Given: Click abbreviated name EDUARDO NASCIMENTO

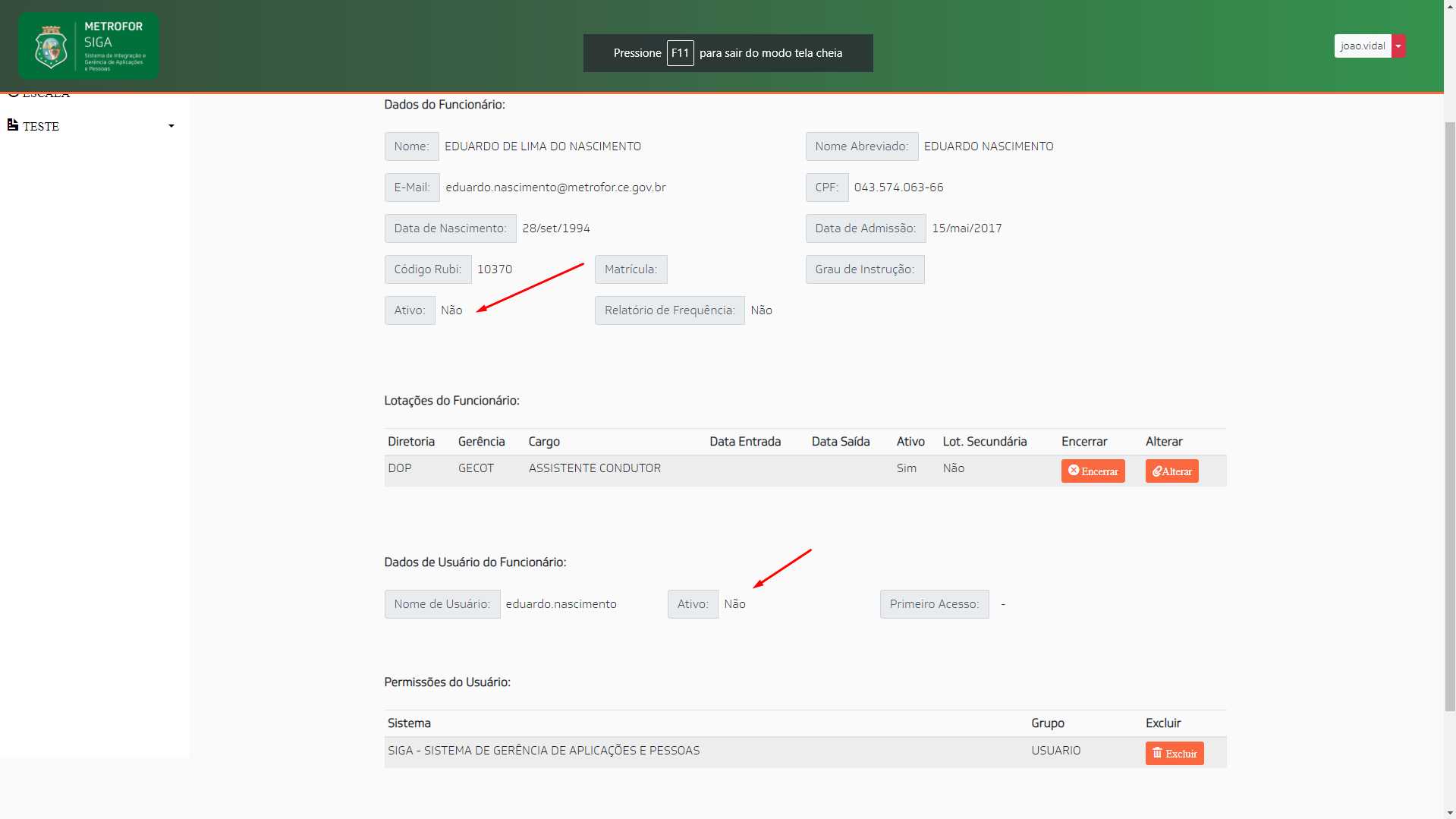Looking at the screenshot, I should pyautogui.click(x=989, y=146).
